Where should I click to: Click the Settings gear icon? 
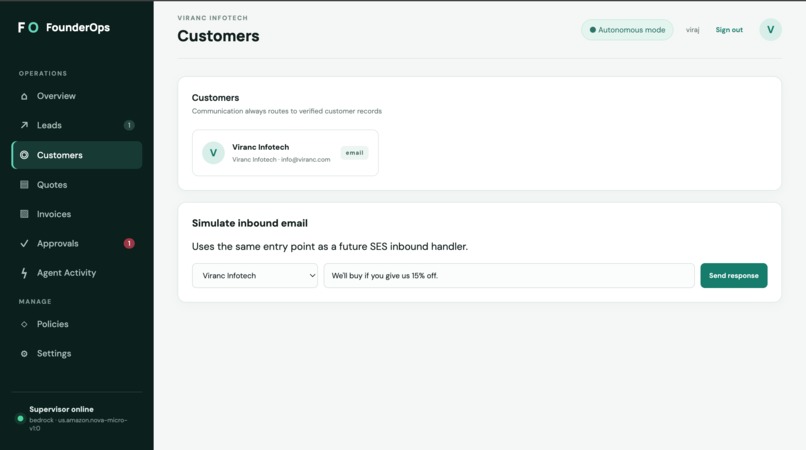click(x=24, y=354)
